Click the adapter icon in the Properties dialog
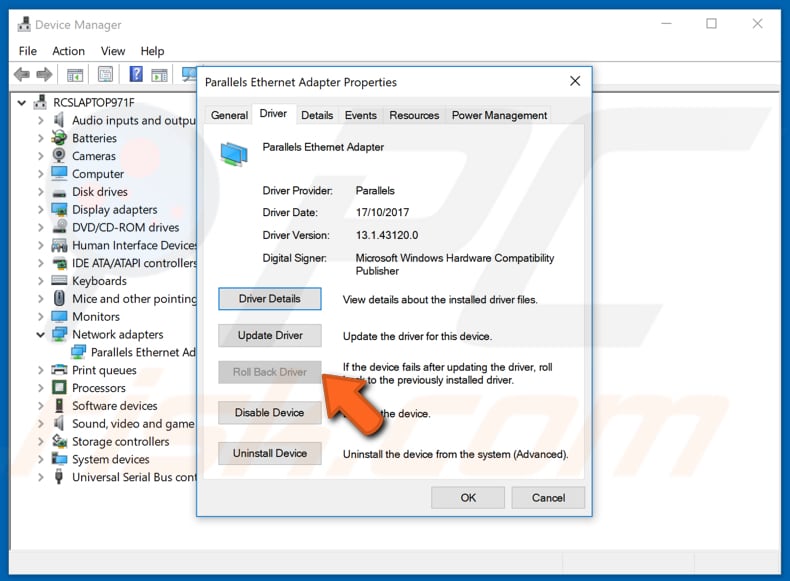Screen dimensions: 790x581 click(x=234, y=154)
